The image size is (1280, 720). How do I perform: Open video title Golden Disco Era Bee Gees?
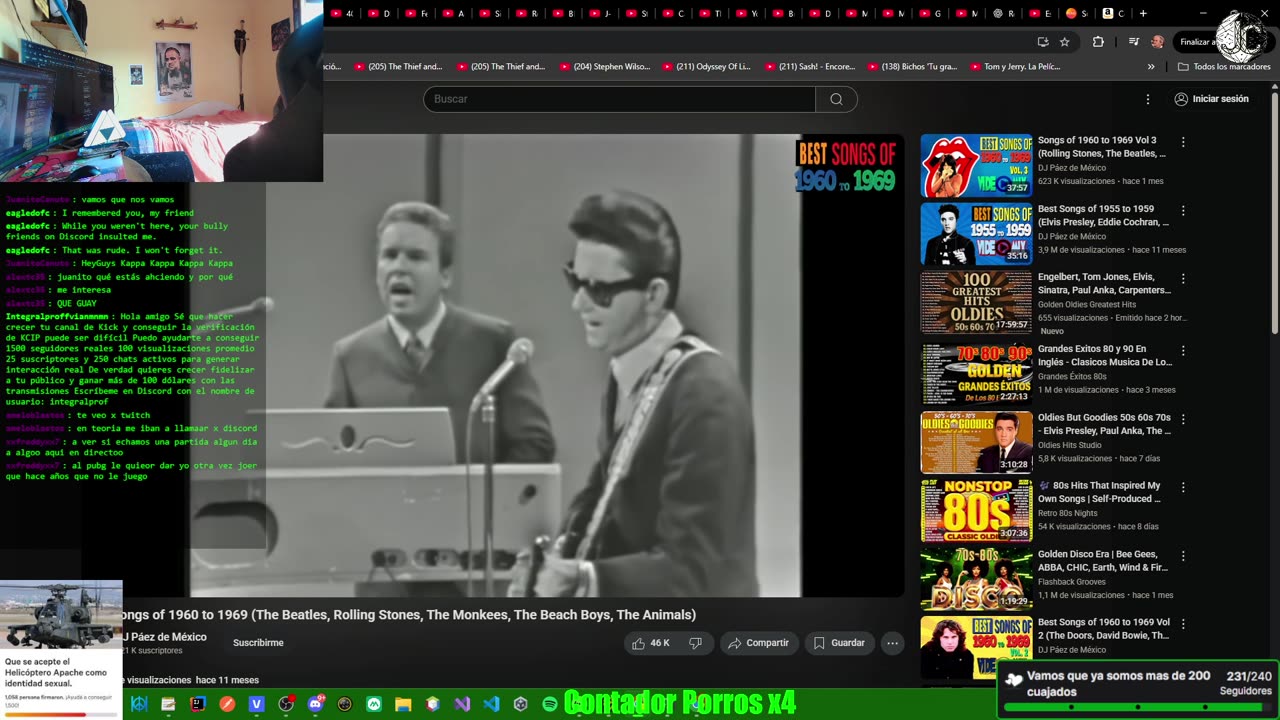click(x=1103, y=561)
